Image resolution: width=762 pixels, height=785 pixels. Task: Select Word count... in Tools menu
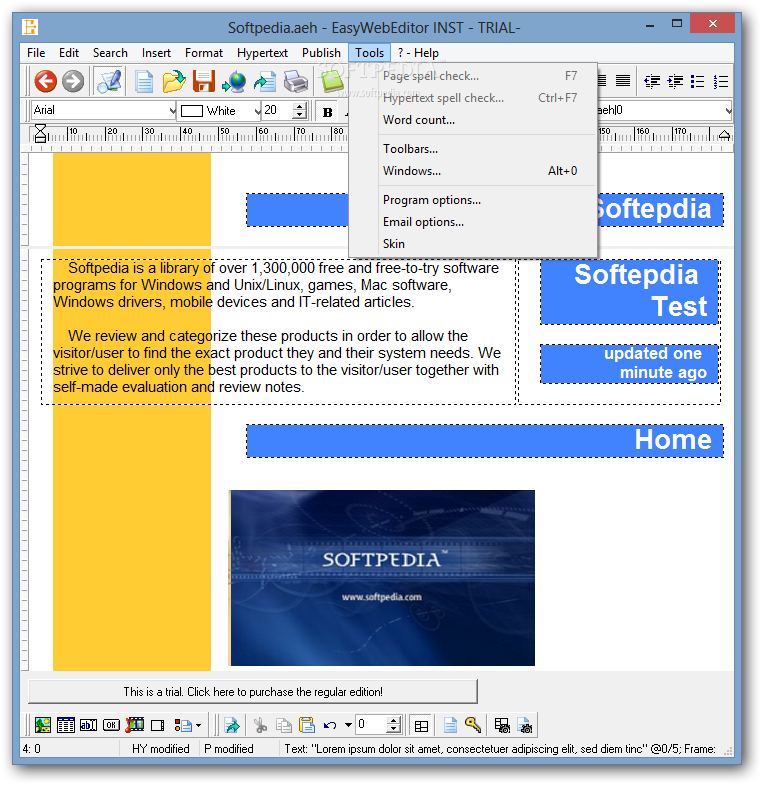(473, 120)
